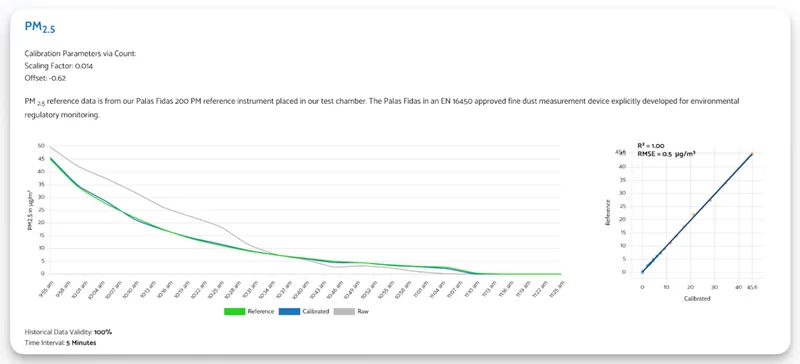
Task: Click the 50 tick on line chart y-axis
Action: tap(41, 146)
